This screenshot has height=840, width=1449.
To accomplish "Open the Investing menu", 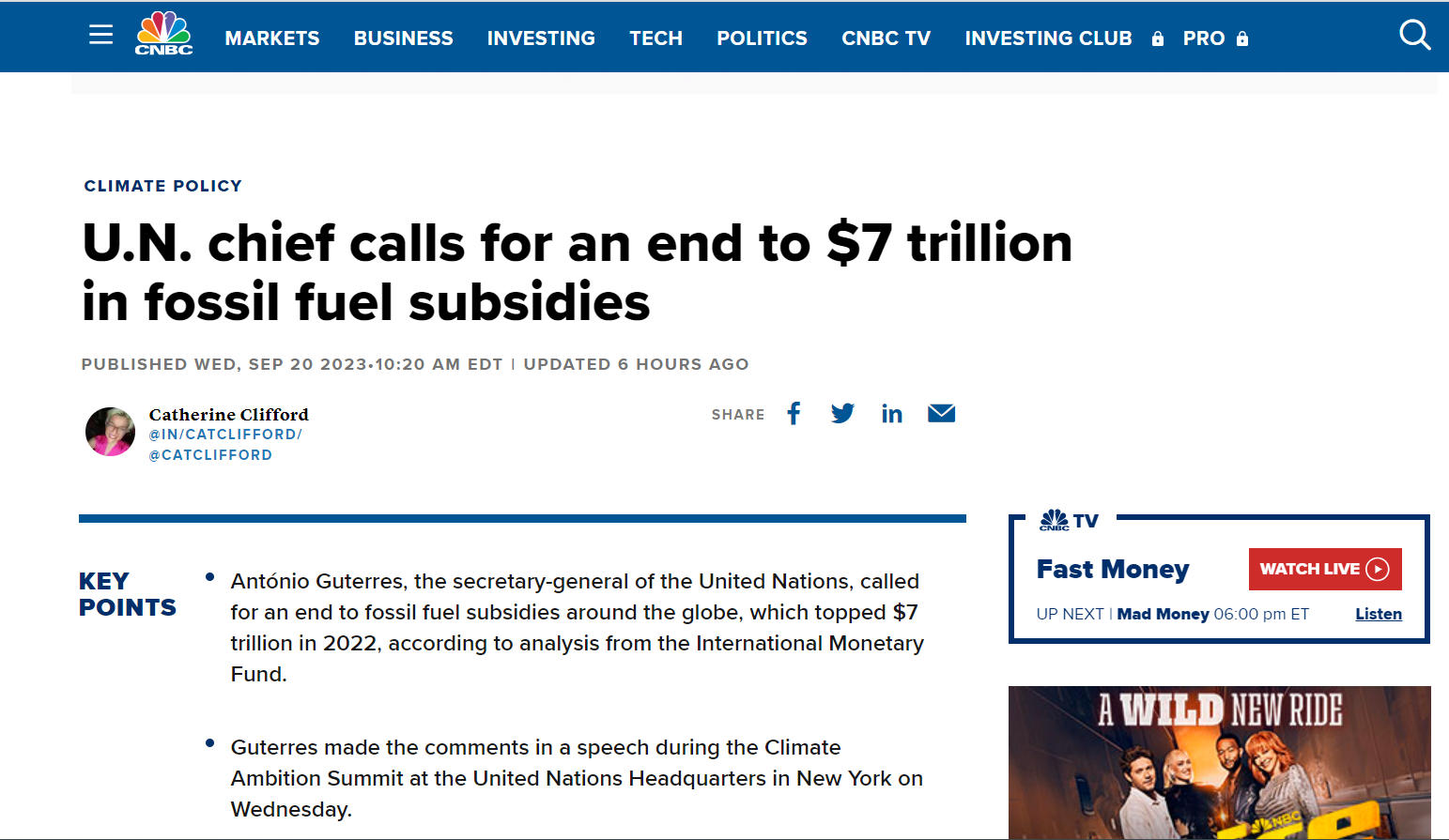I will [x=541, y=38].
